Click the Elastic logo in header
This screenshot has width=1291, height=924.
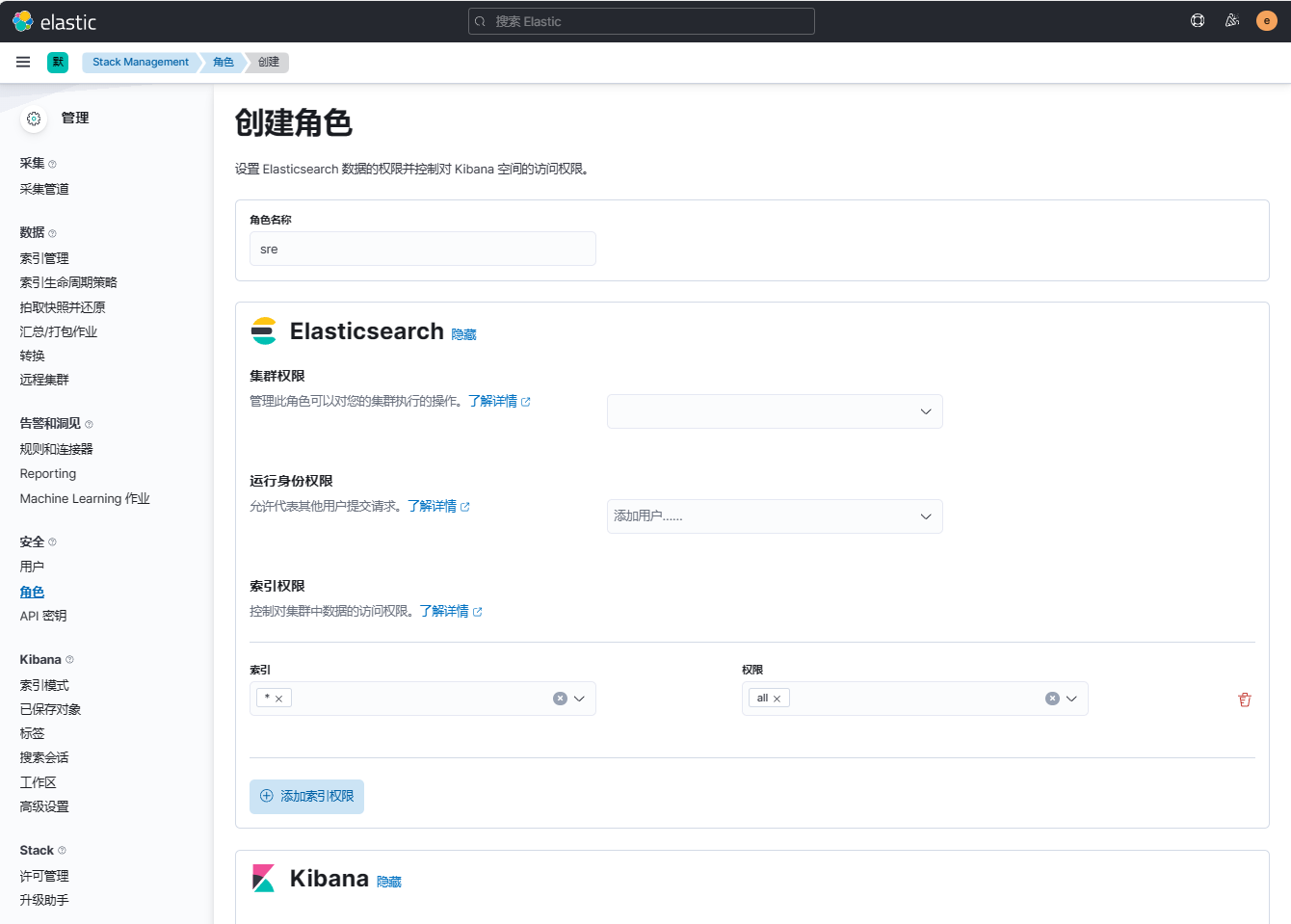54,21
